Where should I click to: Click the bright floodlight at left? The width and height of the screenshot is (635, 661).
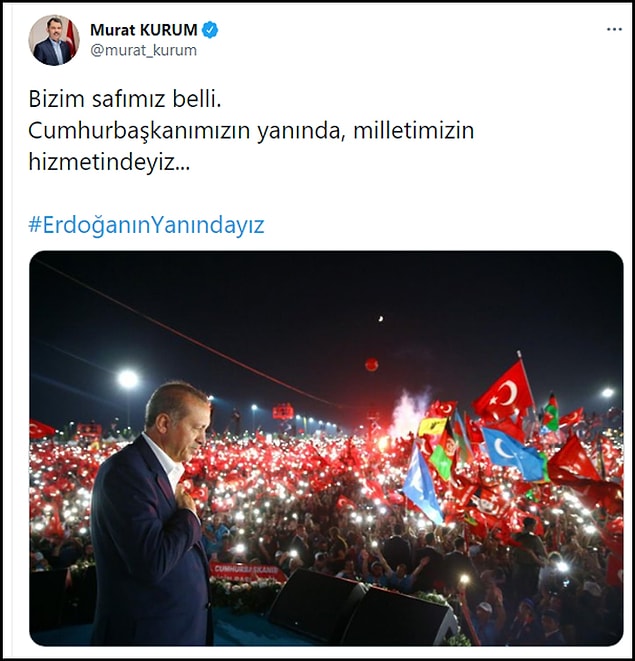click(x=128, y=379)
